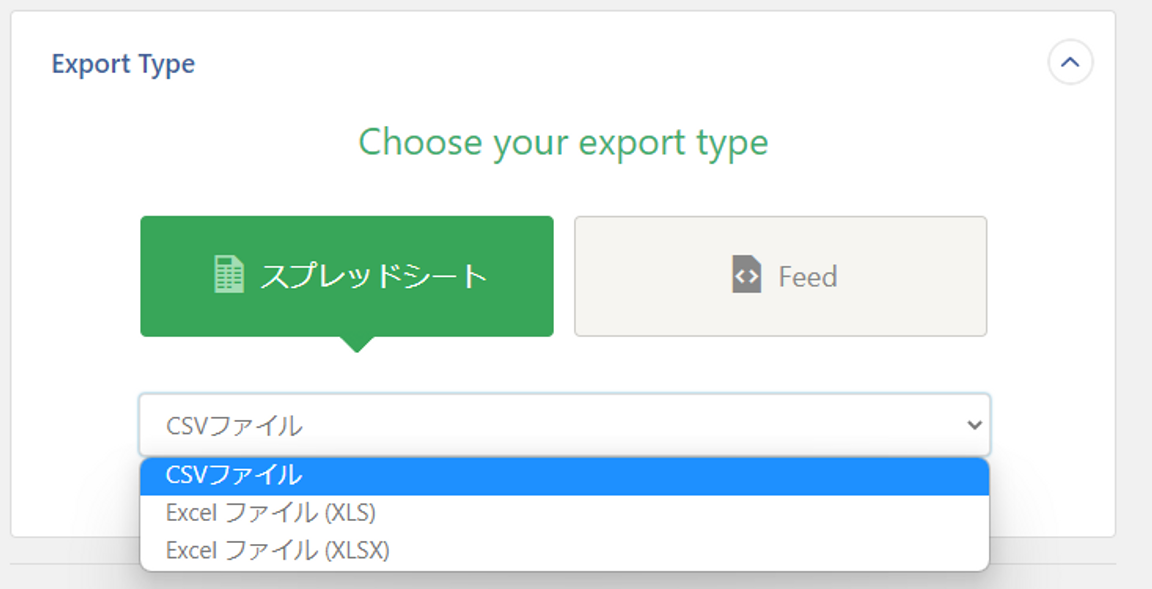Click the スプレッドシート label text
This screenshot has height=589, width=1152.
(x=374, y=277)
